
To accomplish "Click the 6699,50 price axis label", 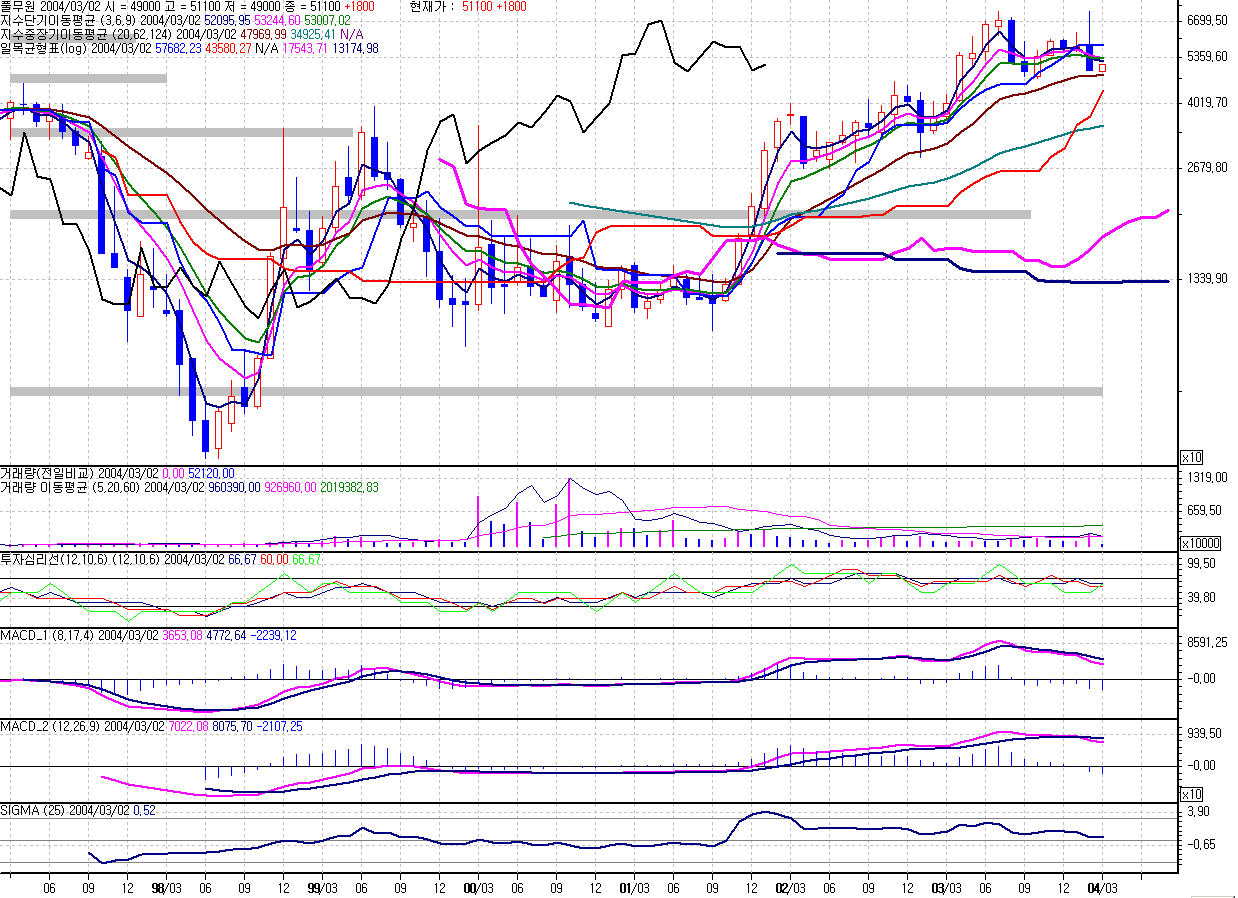I will click(1206, 20).
